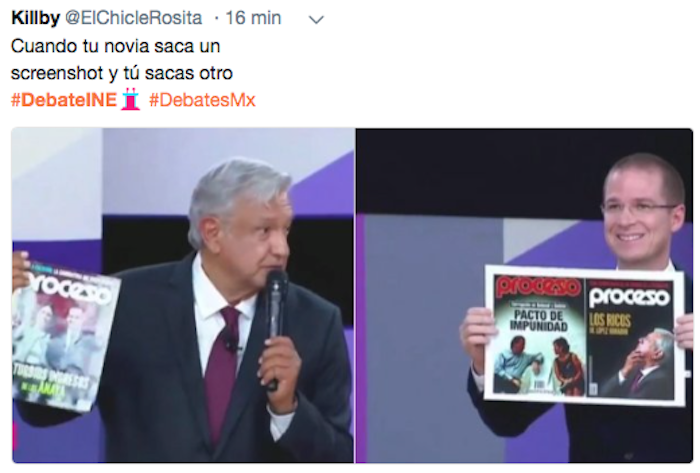The width and height of the screenshot is (700, 473).
Task: Visit the @ElChicleRosita handle
Action: [x=133, y=18]
